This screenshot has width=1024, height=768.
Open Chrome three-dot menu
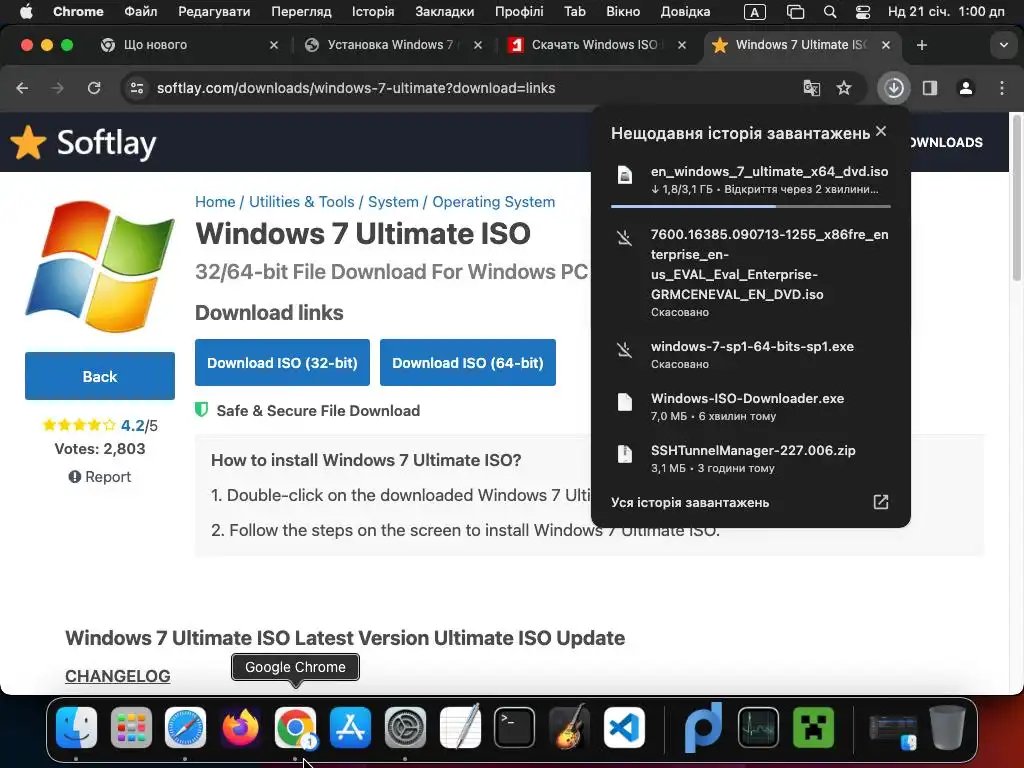[1002, 88]
